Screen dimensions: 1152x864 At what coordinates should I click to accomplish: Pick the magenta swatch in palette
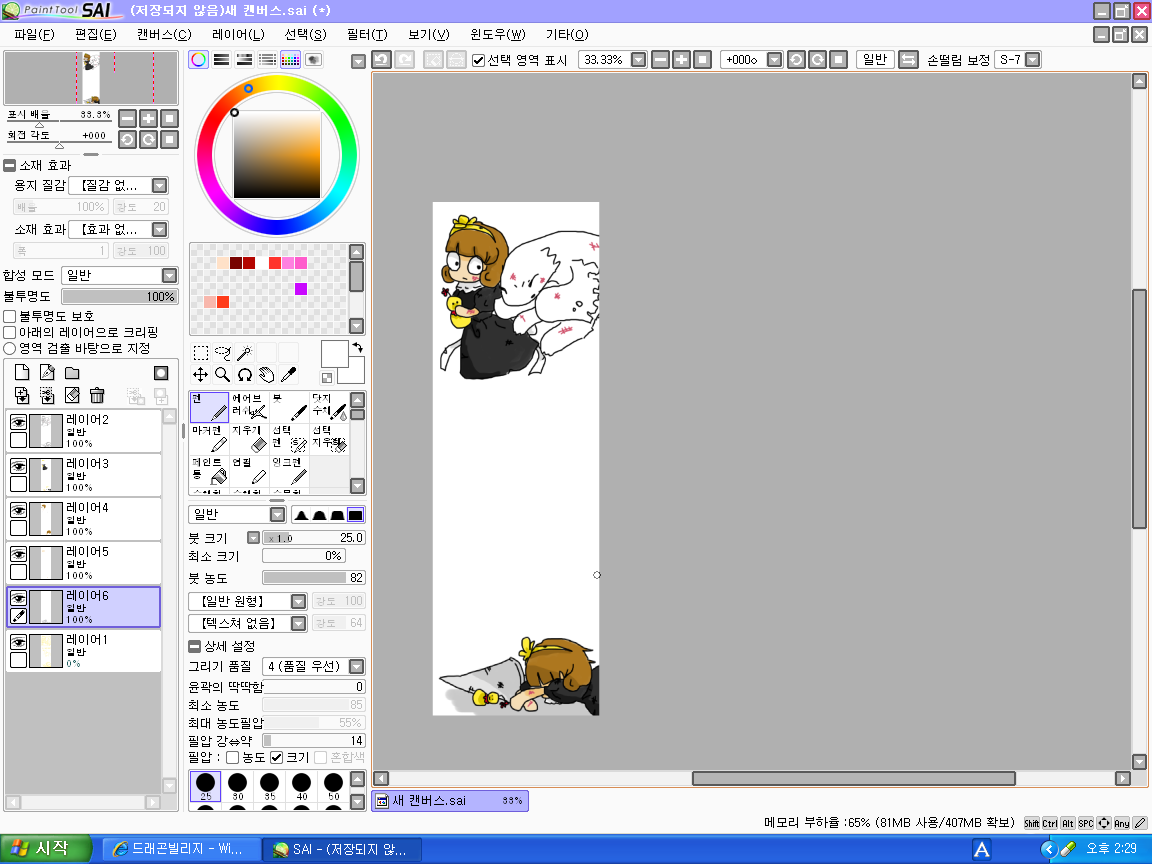point(300,289)
